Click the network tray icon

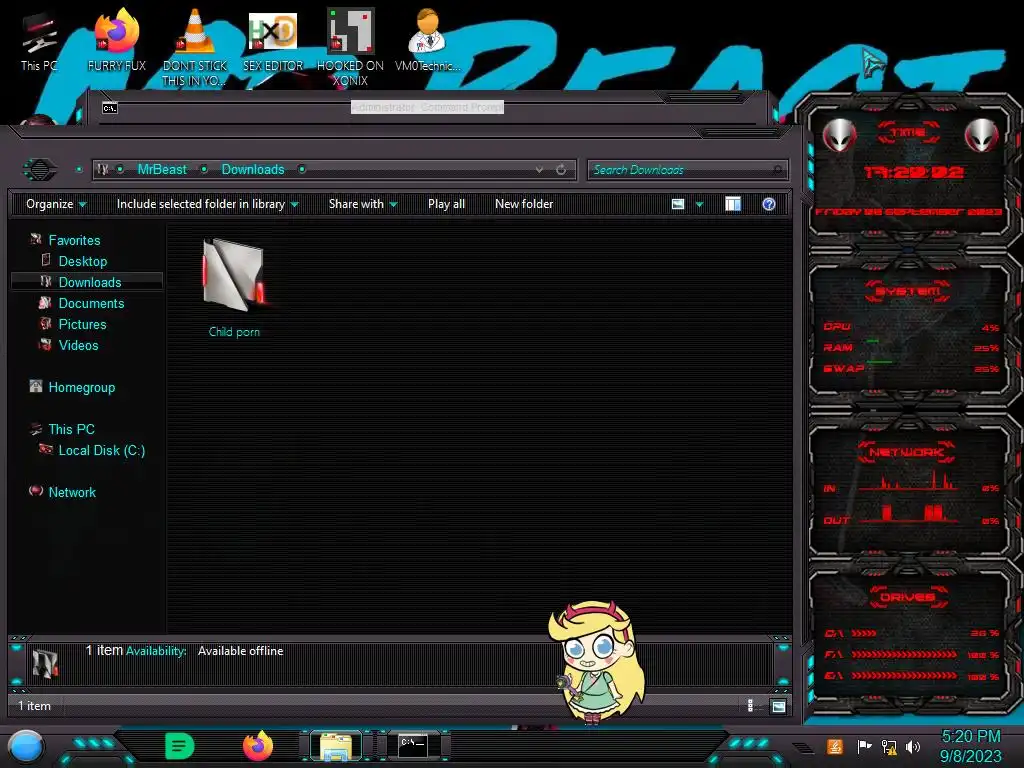(x=889, y=746)
